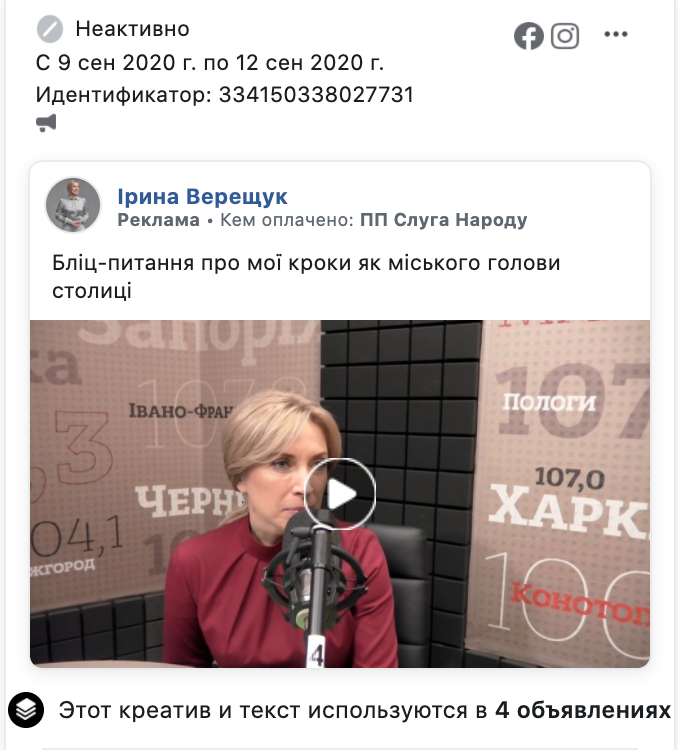Open Ірина Верещук's profile picture
678x750 pixels.
click(x=73, y=205)
